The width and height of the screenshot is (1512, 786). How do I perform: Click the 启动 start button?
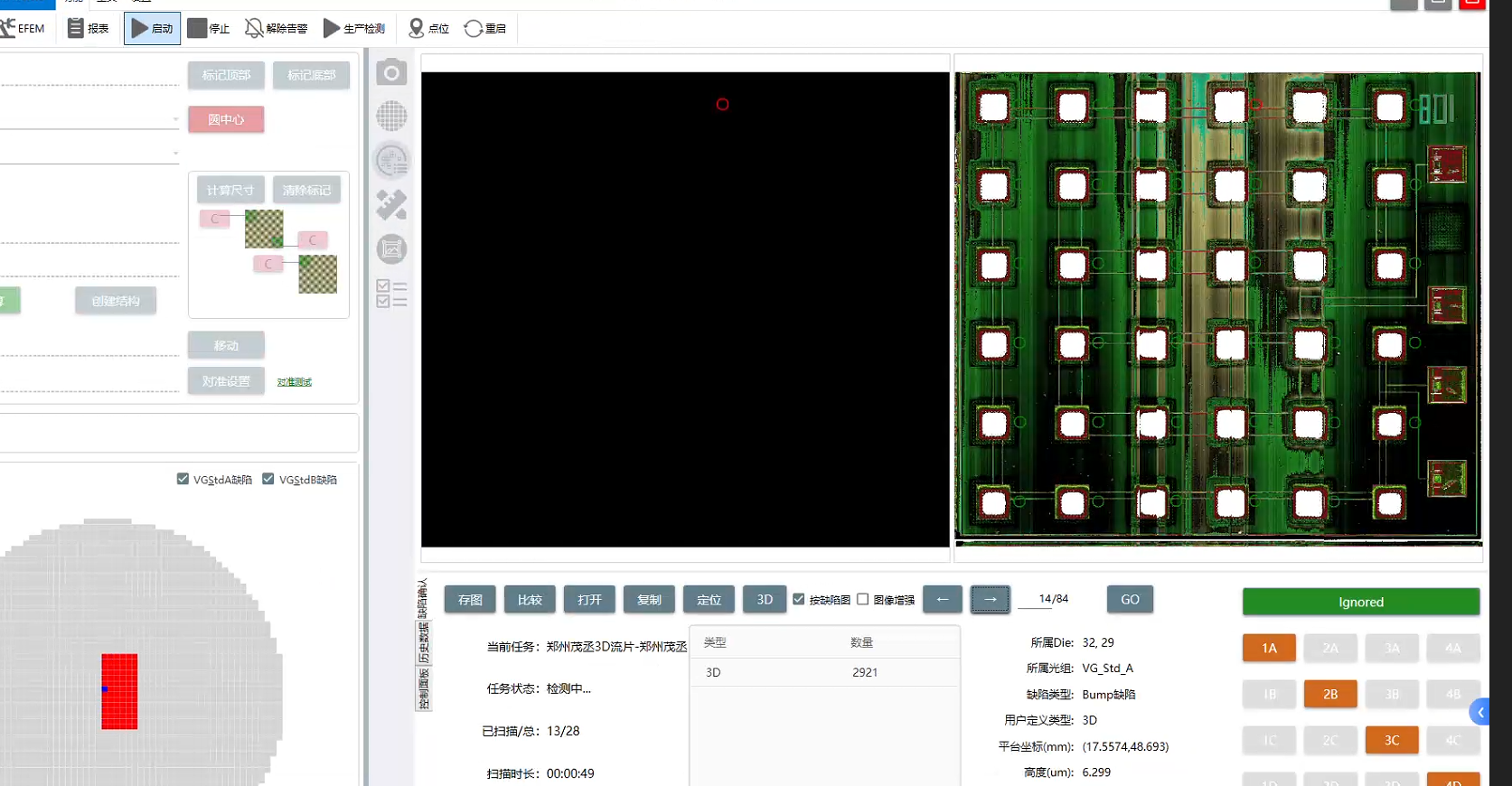[152, 28]
